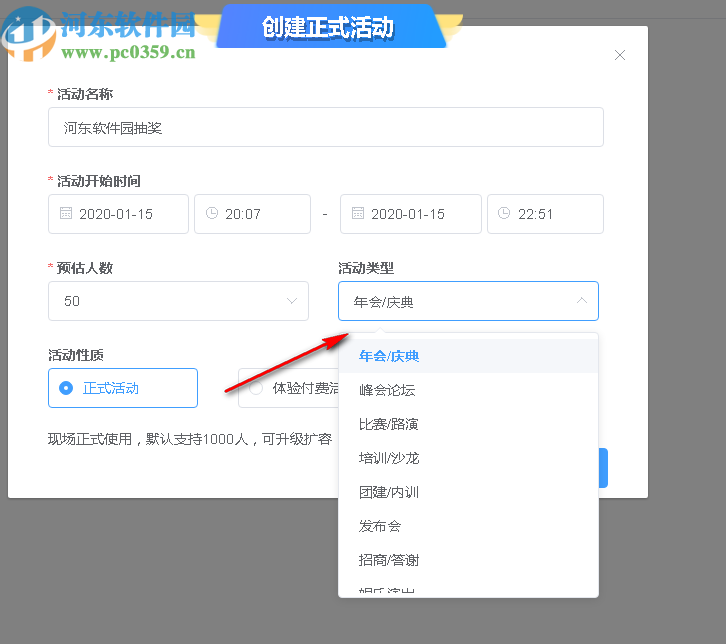Click the up chevron in 活动类型 box
This screenshot has width=726, height=644.
pyautogui.click(x=582, y=301)
